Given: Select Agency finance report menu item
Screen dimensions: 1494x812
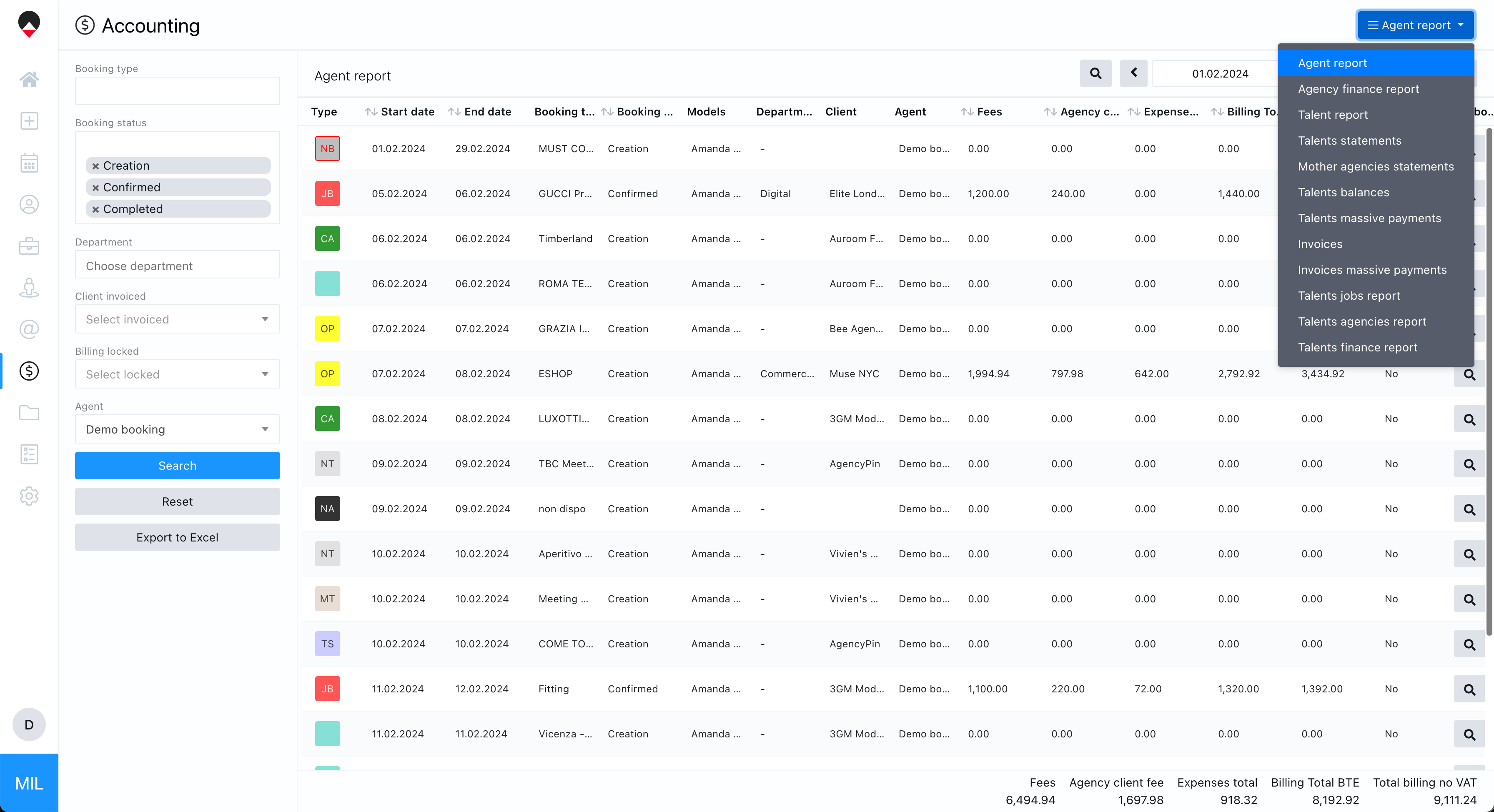Looking at the screenshot, I should point(1376,89).
